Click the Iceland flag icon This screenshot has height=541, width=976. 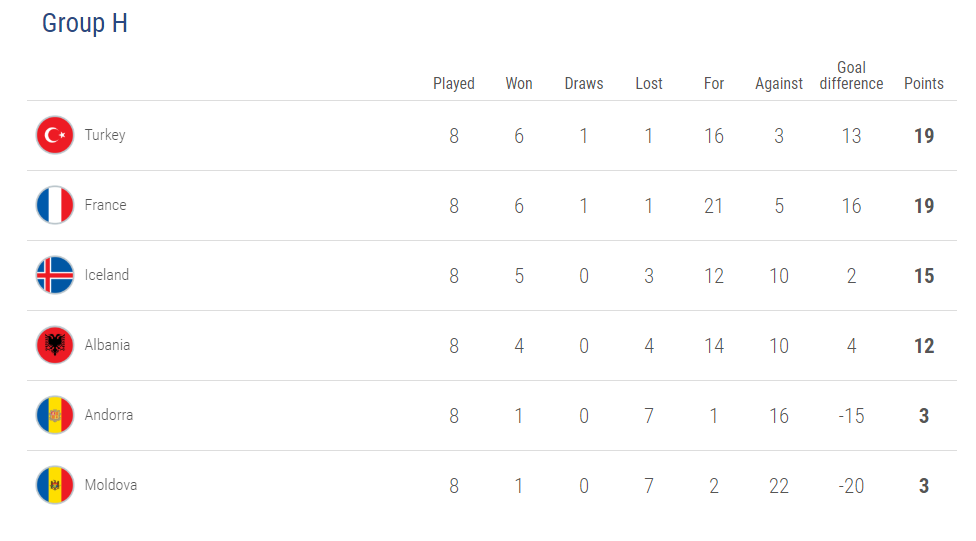(55, 275)
